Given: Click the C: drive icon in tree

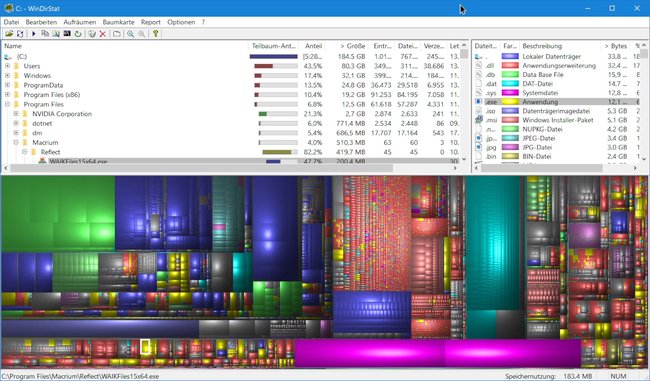Looking at the screenshot, I should click(x=8, y=56).
